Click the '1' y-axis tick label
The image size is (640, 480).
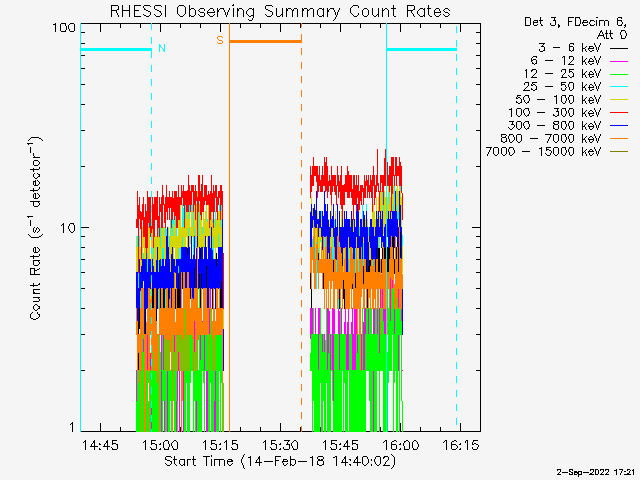click(x=72, y=427)
